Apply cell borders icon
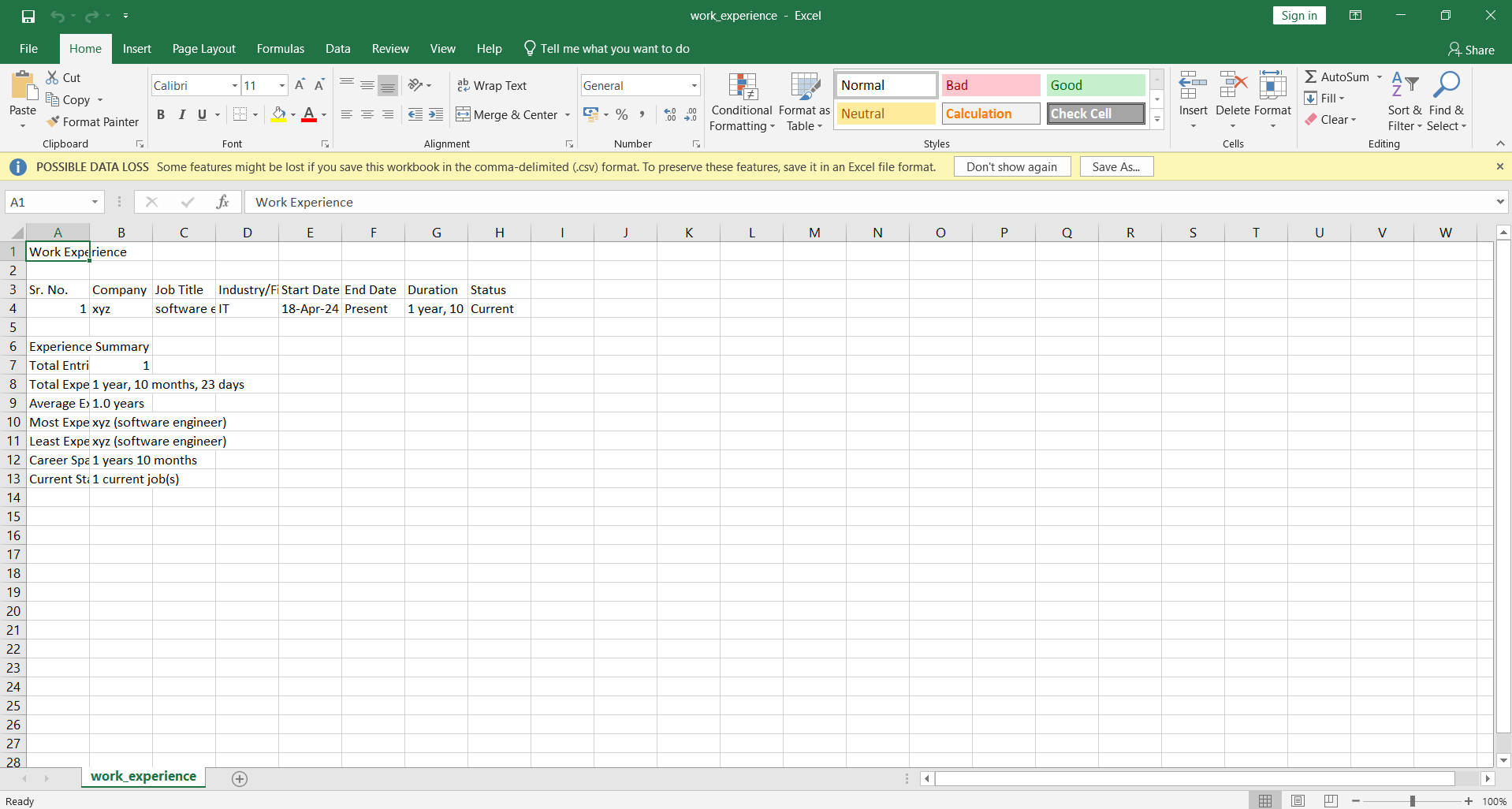1512x809 pixels. (240, 115)
